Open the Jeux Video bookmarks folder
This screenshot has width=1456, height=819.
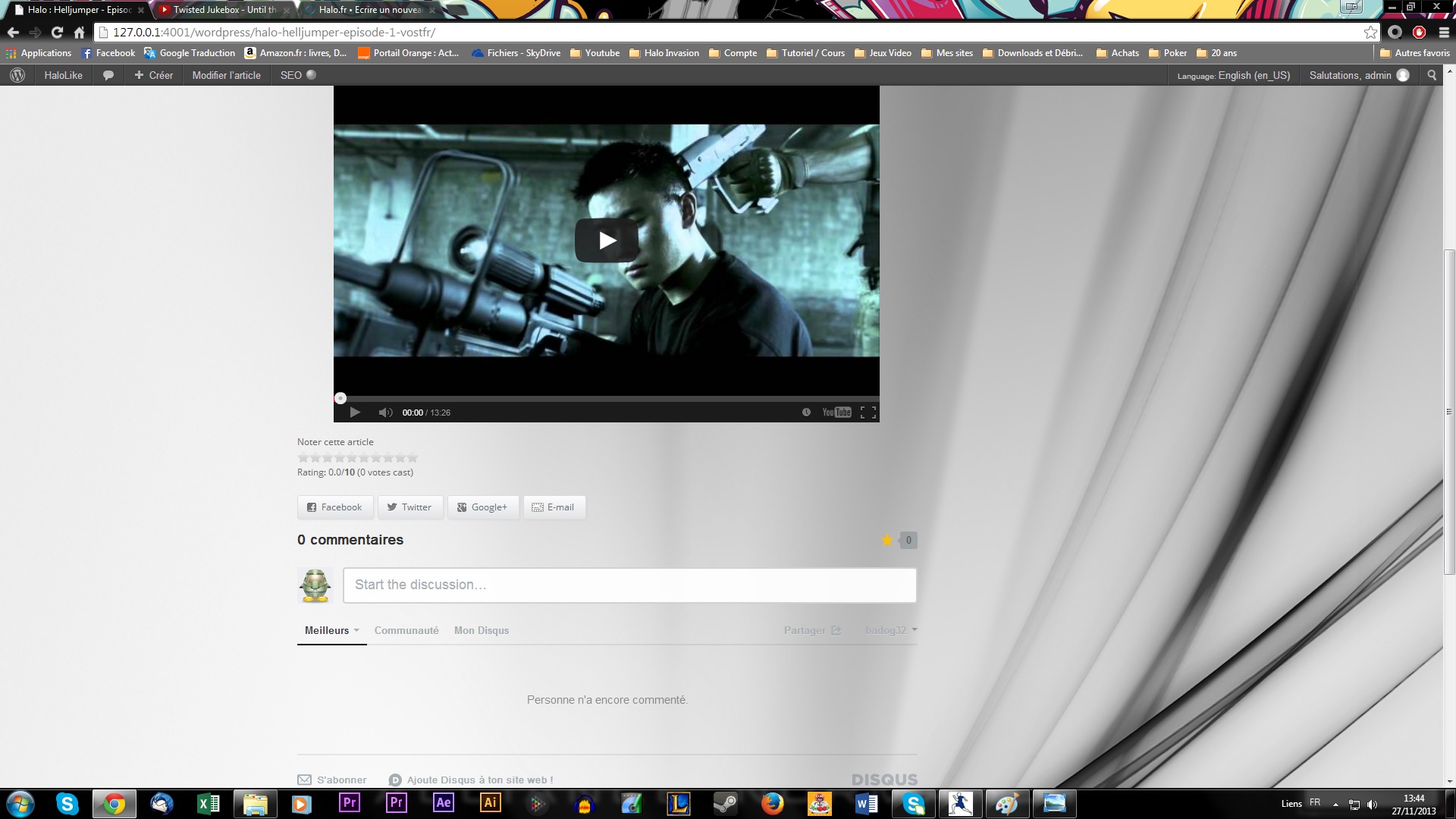[x=883, y=53]
